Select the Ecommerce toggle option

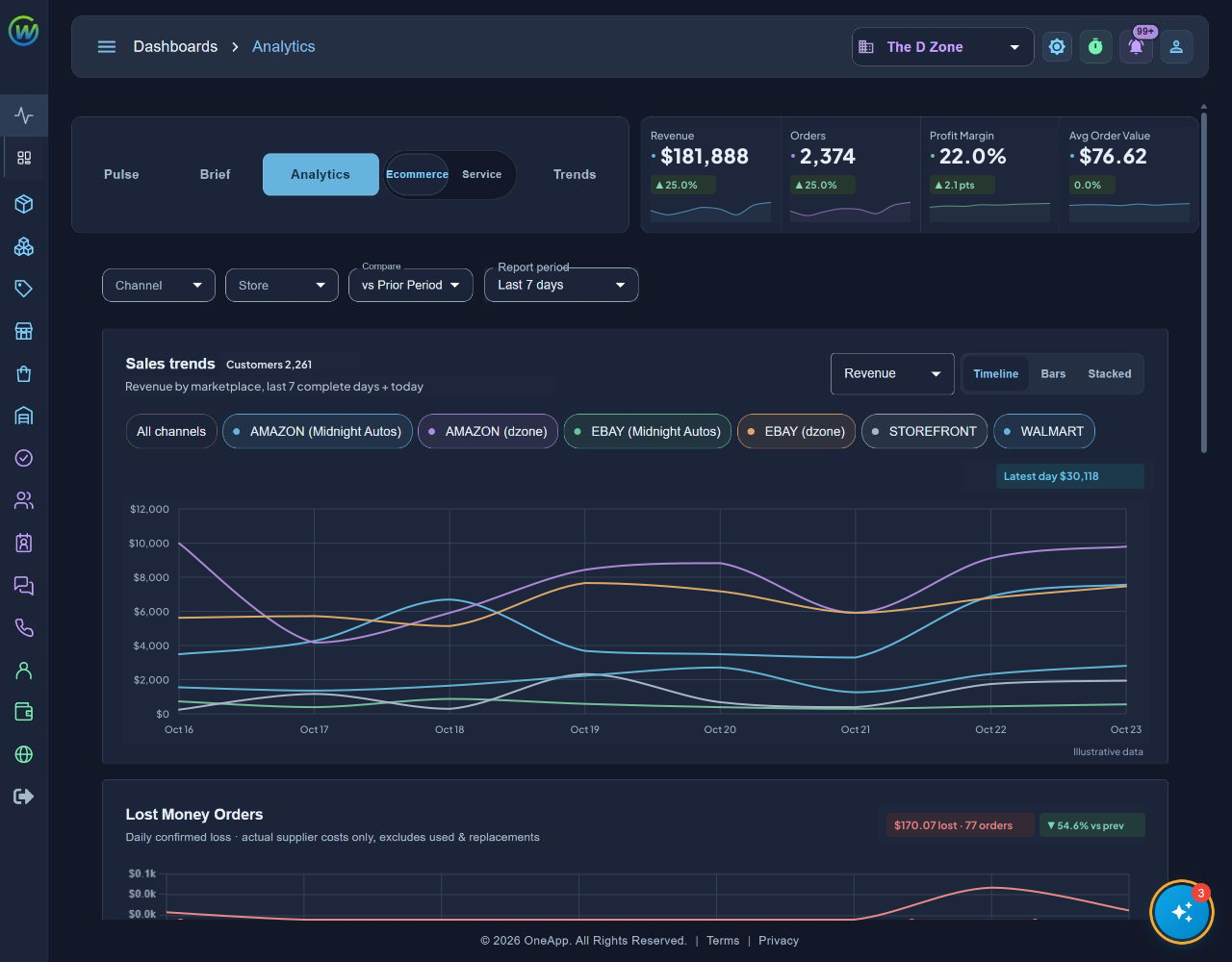(417, 174)
